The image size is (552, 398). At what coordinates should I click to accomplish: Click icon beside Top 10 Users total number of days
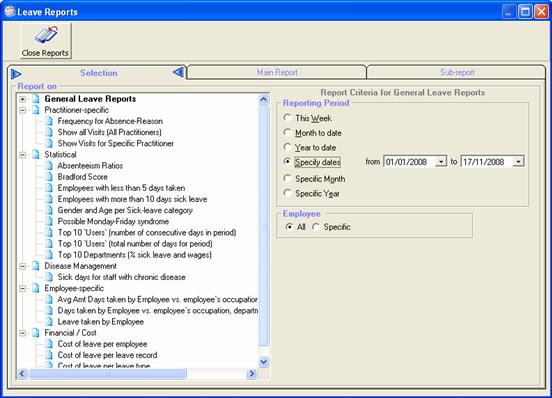click(x=49, y=244)
